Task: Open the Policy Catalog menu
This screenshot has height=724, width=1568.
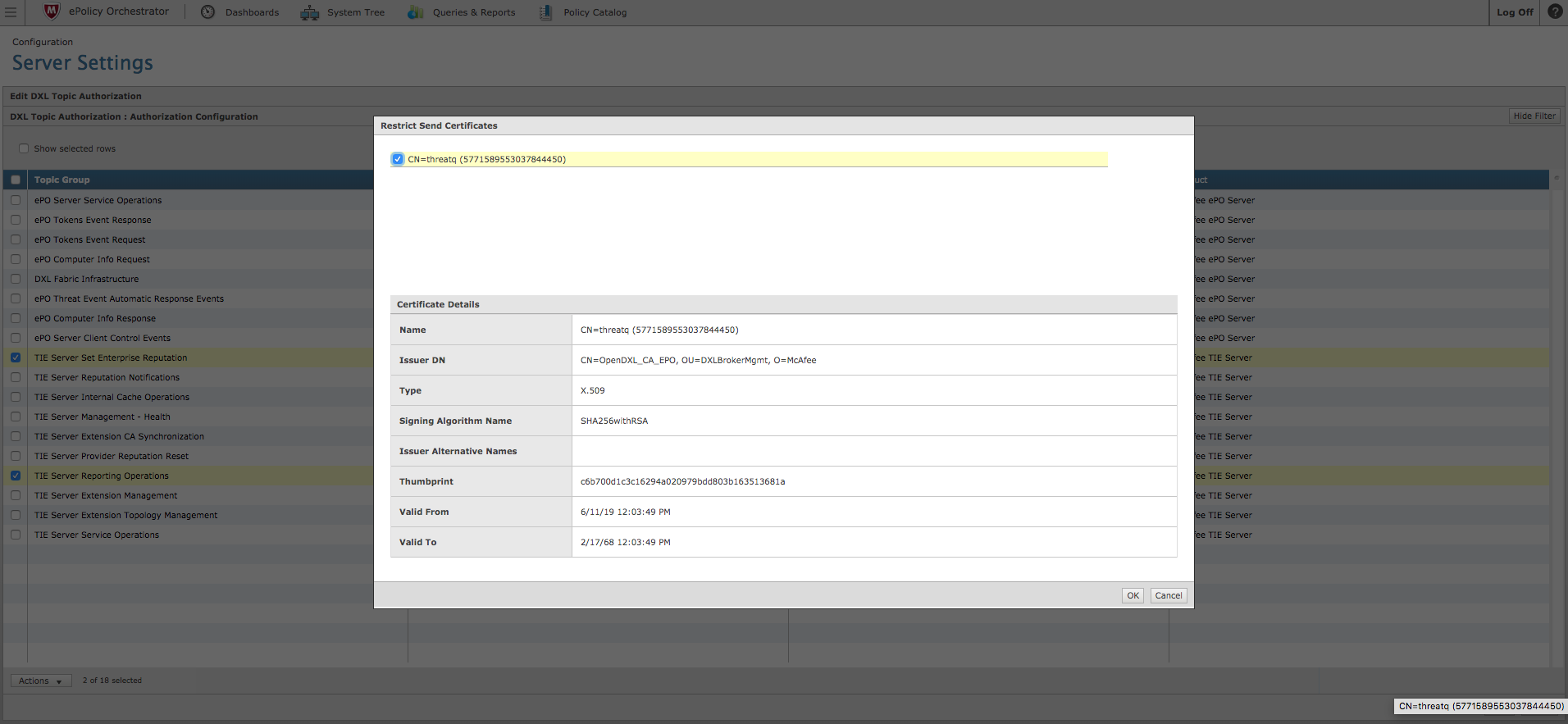Action: (x=595, y=12)
